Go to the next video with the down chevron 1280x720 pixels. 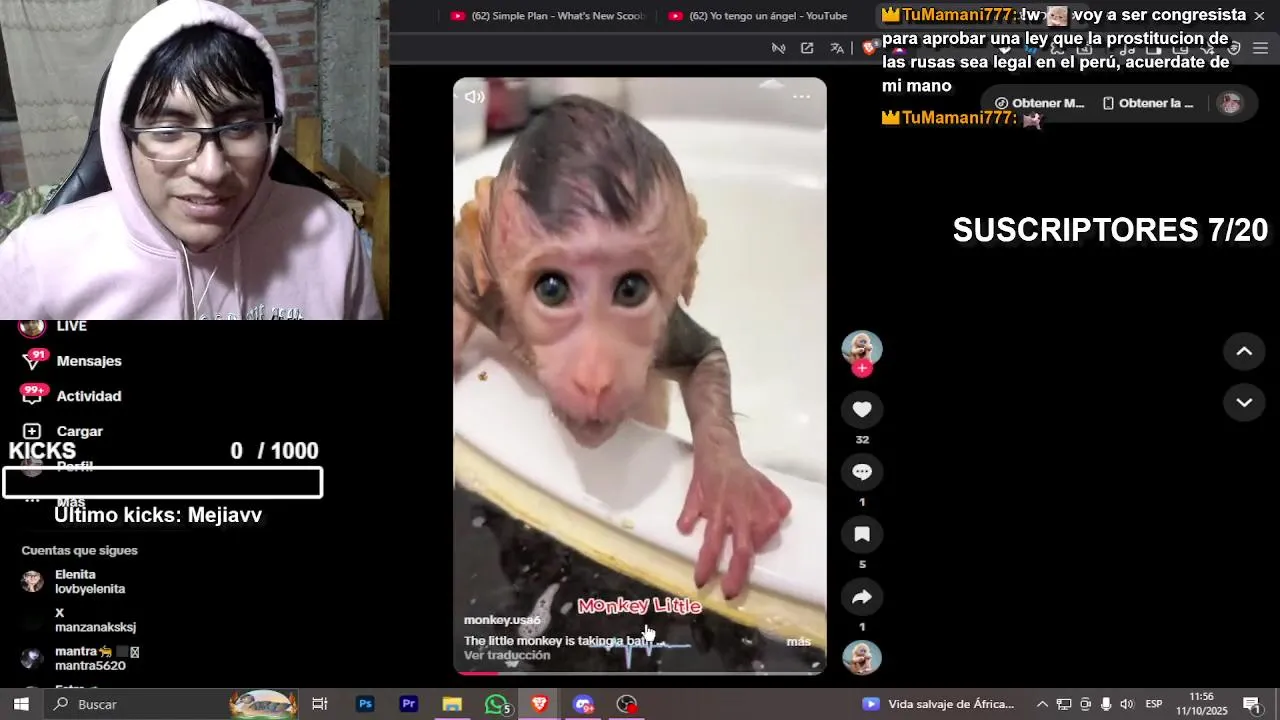(1244, 402)
